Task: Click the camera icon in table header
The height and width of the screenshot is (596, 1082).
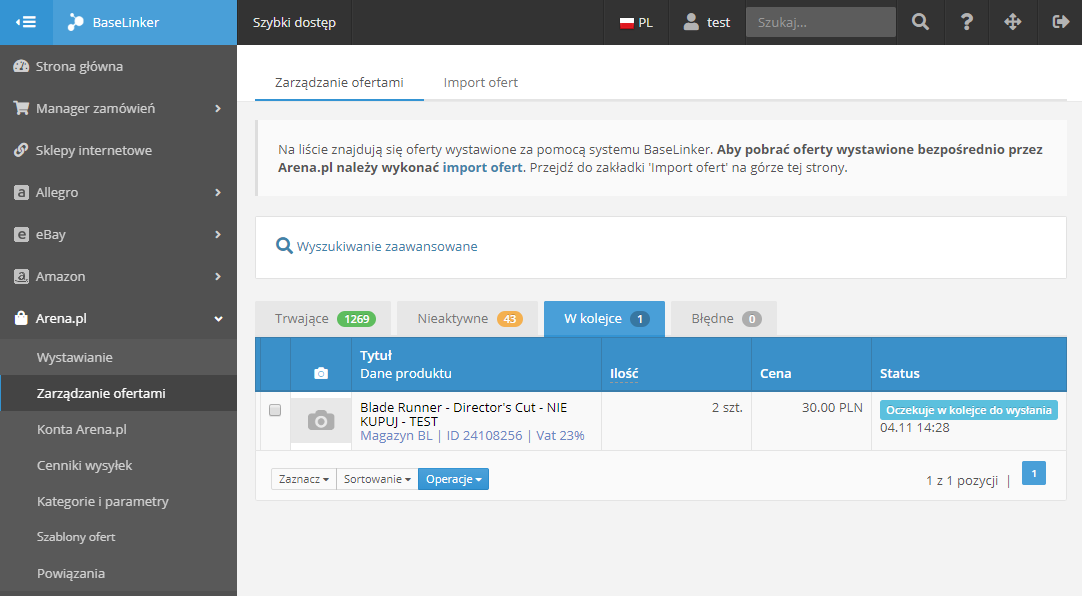Action: pyautogui.click(x=321, y=373)
